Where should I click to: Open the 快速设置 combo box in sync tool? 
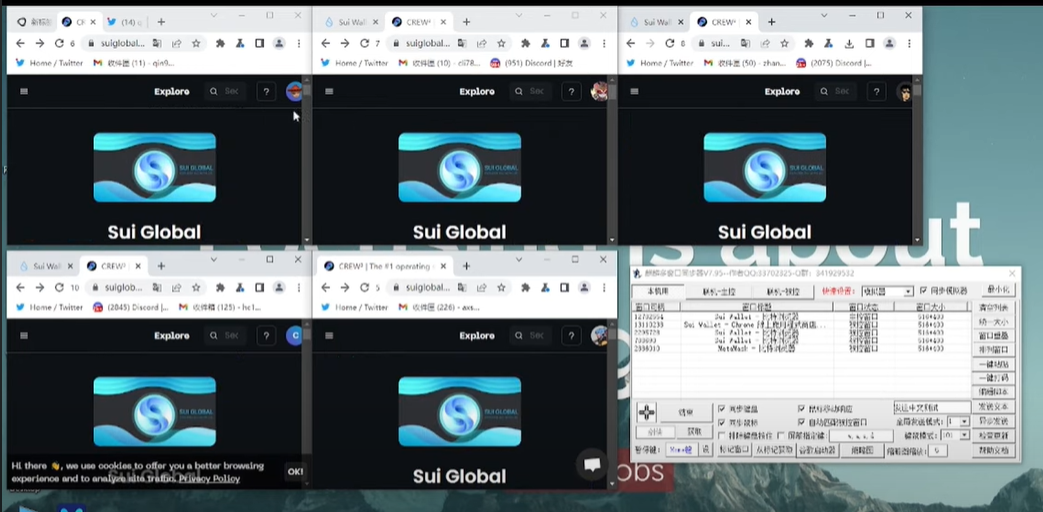887,292
